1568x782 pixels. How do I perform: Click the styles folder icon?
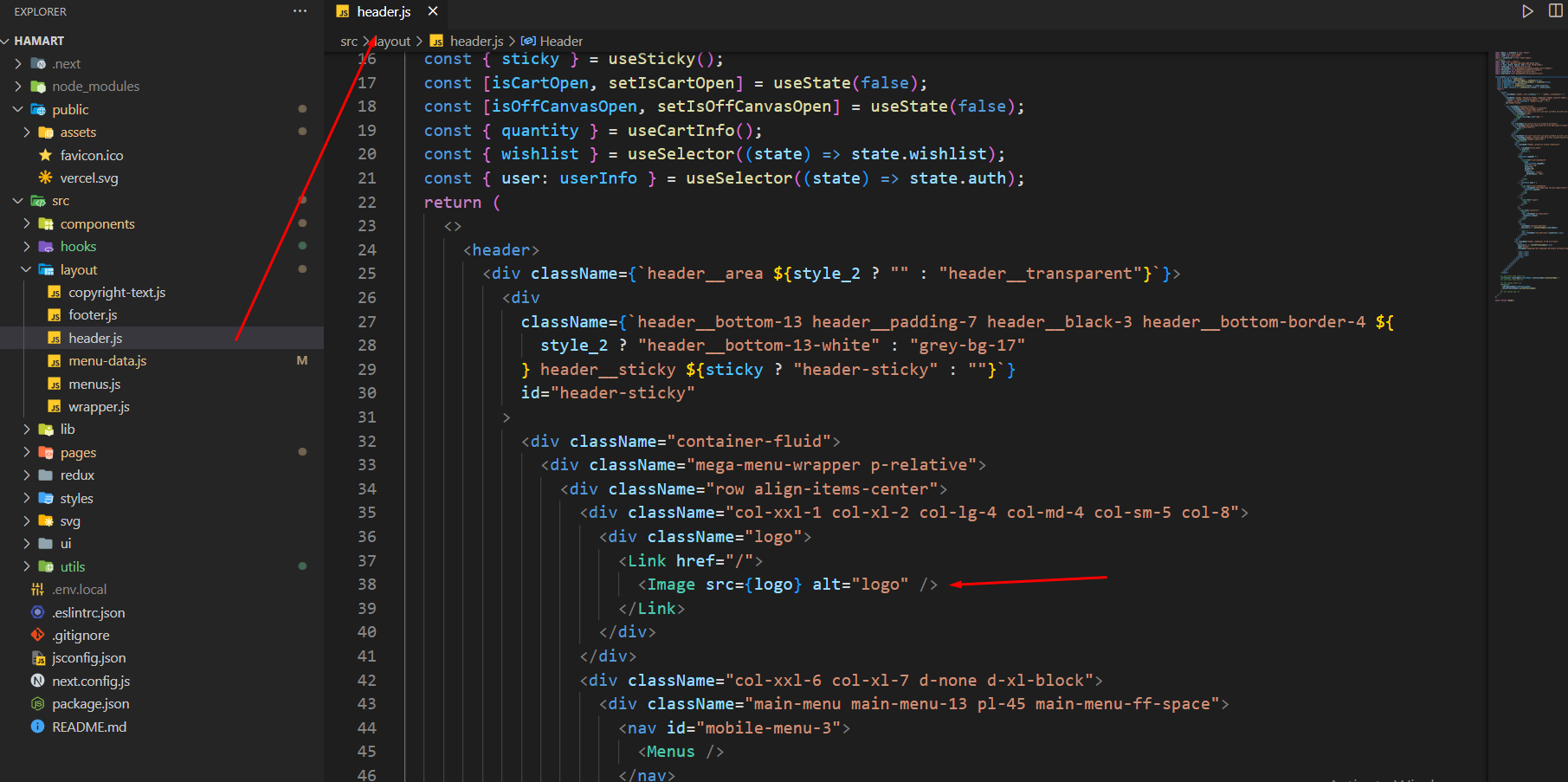coord(47,498)
